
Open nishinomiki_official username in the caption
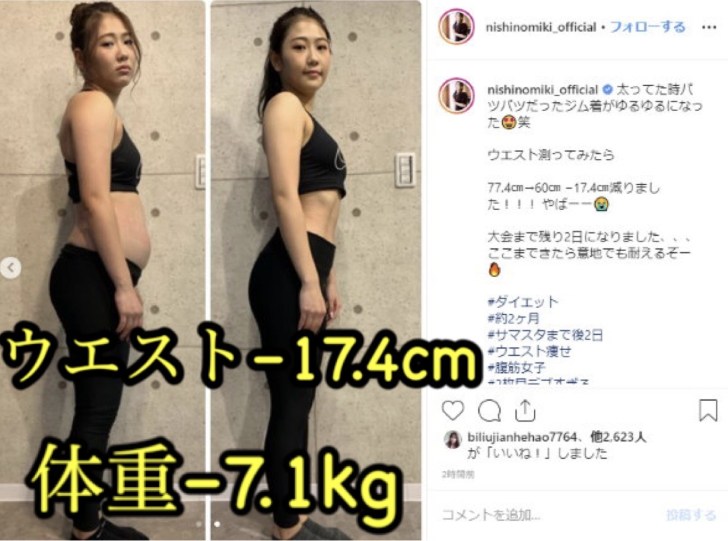click(542, 89)
